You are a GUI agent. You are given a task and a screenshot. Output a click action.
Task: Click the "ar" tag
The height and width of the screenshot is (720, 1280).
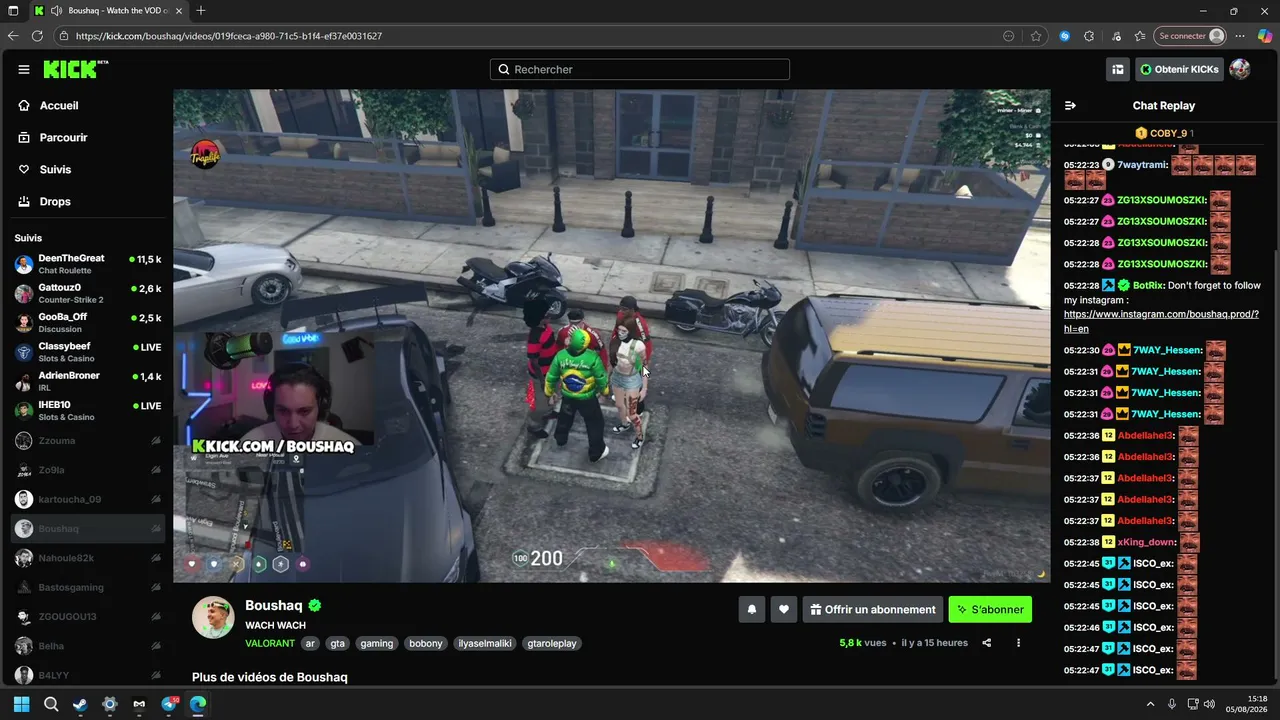point(311,644)
